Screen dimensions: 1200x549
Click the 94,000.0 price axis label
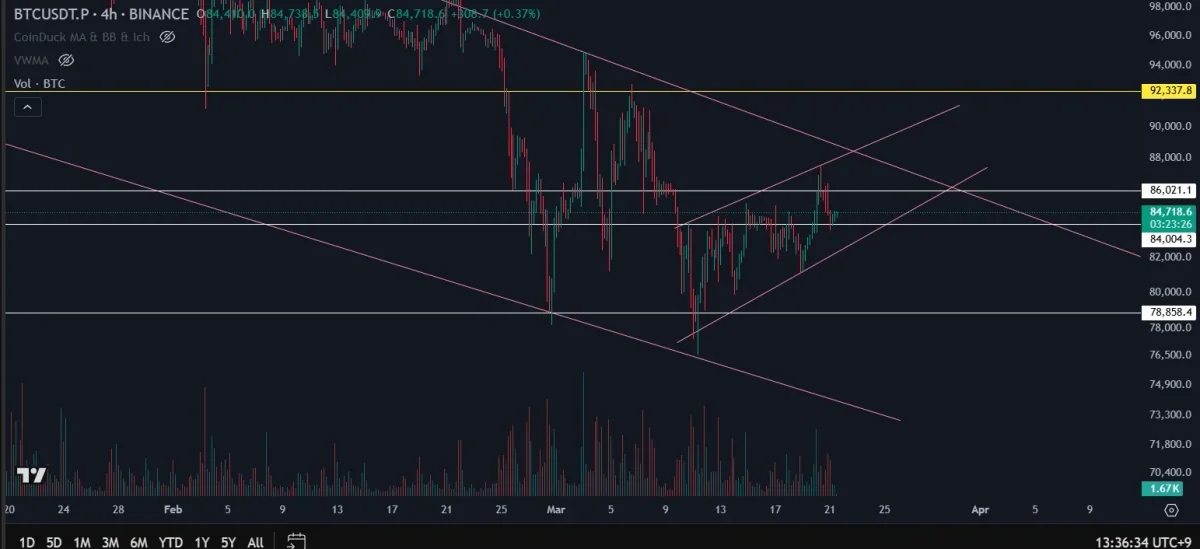tap(1169, 65)
